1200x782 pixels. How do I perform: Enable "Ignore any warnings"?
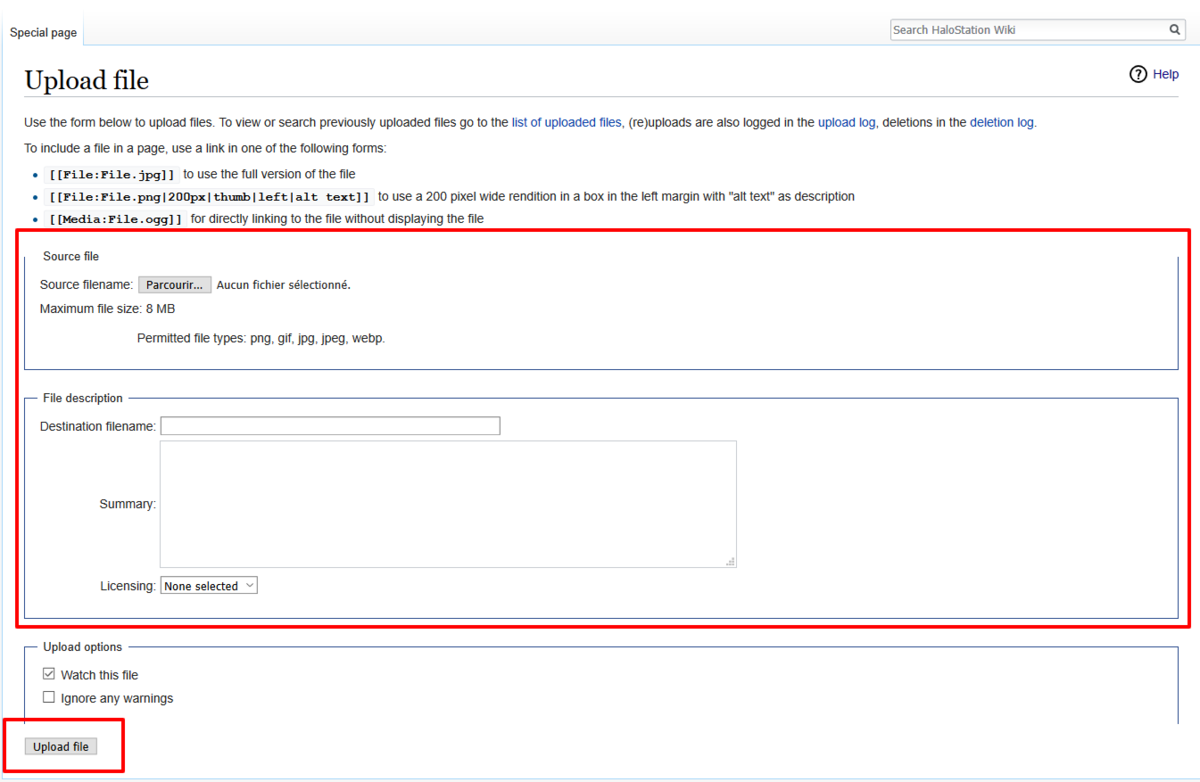click(48, 696)
